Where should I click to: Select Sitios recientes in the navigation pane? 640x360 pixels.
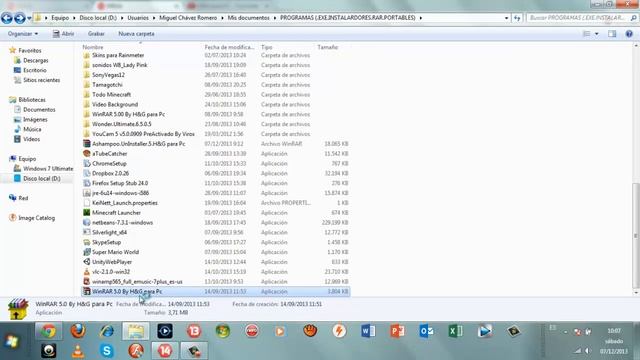tap(42, 80)
